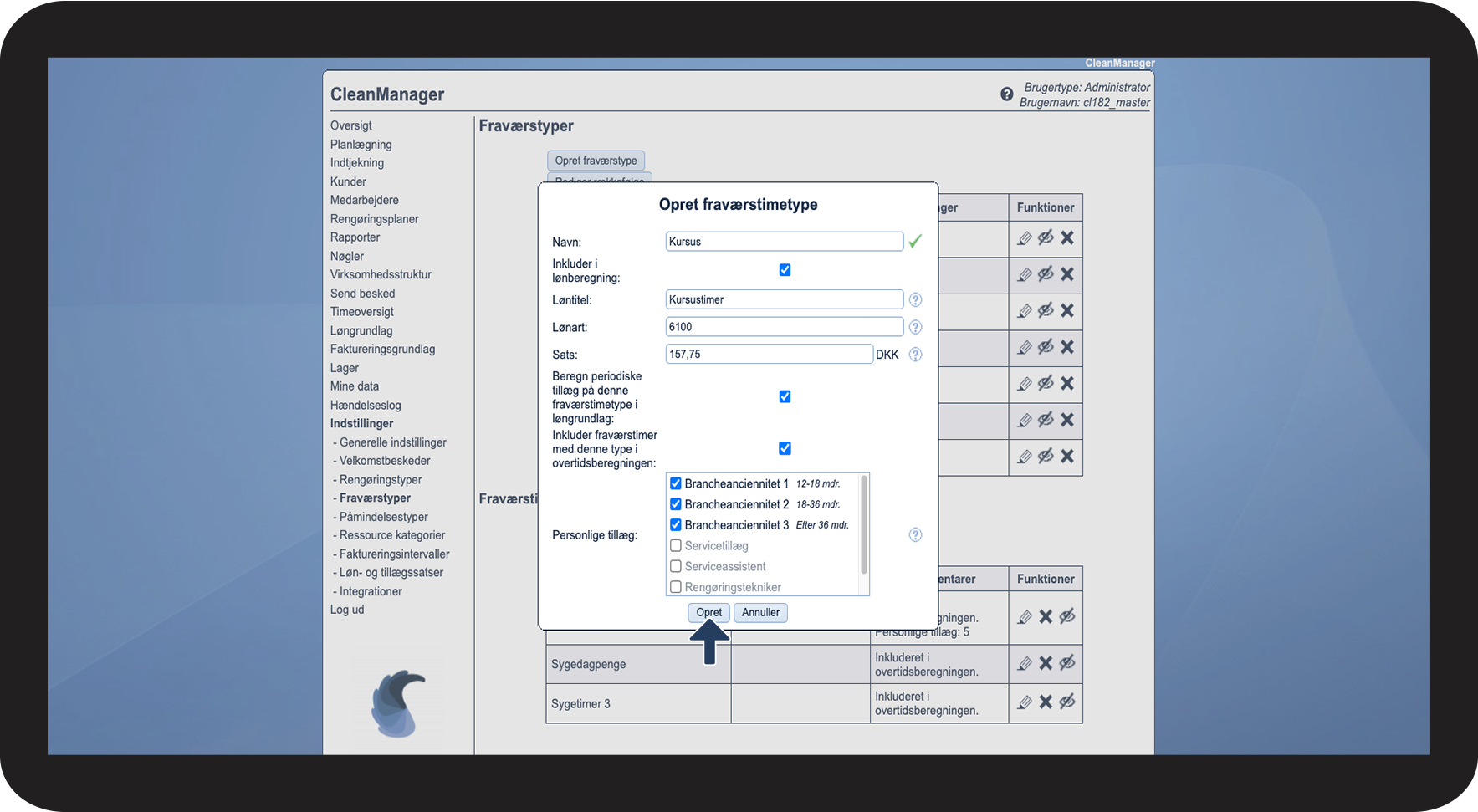Select Kunder in the sidebar

[x=348, y=181]
